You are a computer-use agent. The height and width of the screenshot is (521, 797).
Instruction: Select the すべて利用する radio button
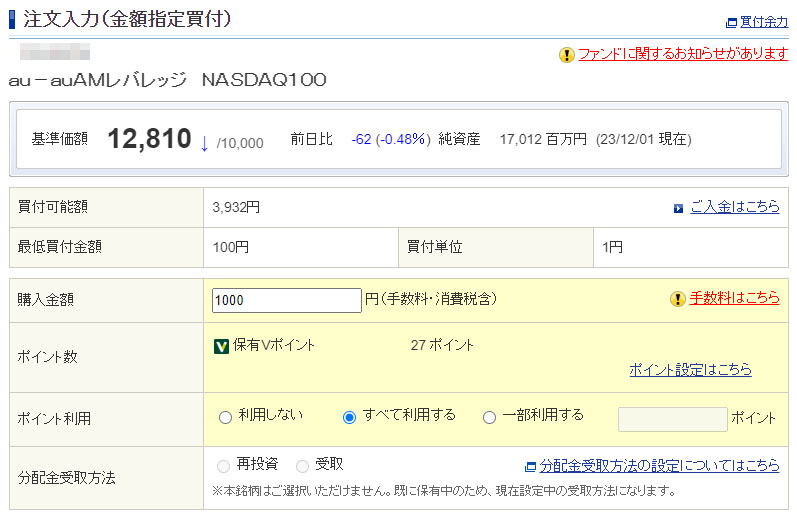349,417
